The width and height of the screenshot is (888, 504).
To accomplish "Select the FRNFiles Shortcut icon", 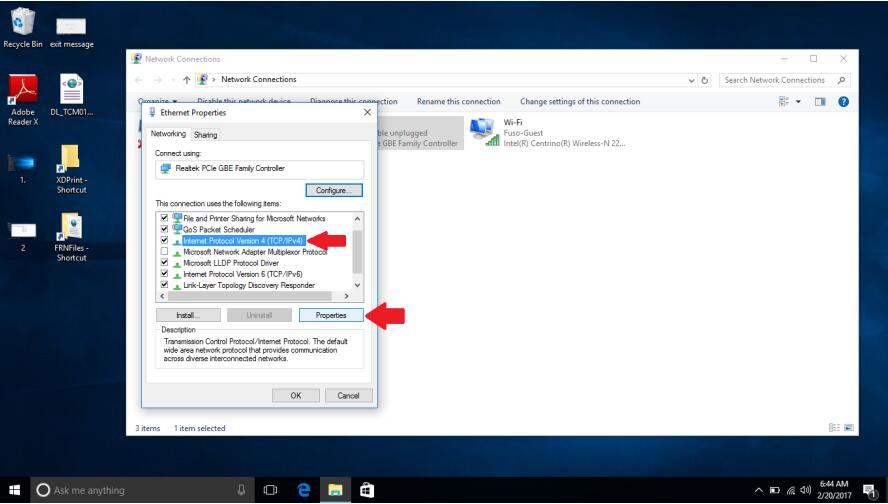I will tap(71, 237).
